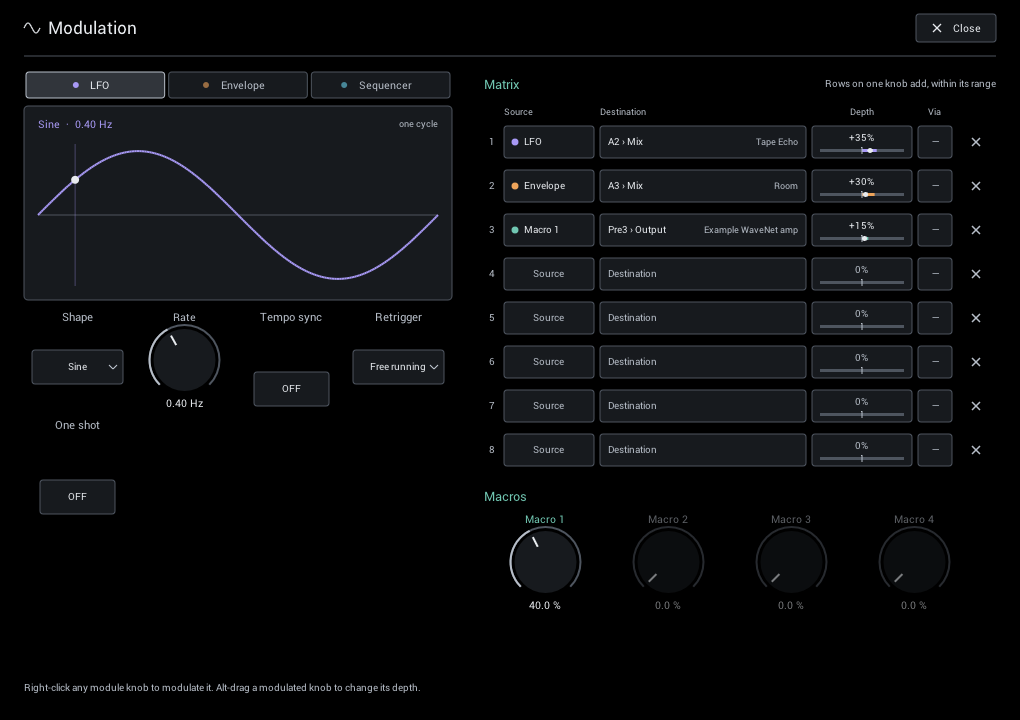Click row 2 Via button
Screen dimensions: 1020x720
[x=935, y=186]
